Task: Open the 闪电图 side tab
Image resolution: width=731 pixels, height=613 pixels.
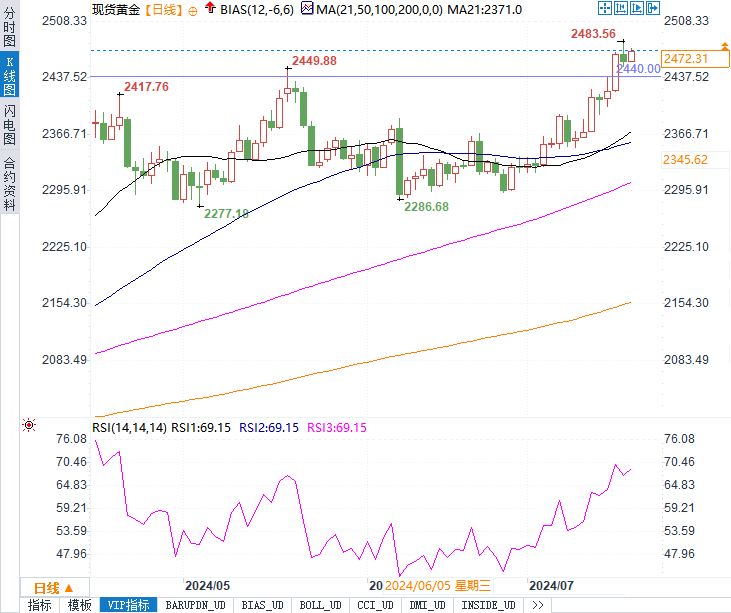Action: point(9,123)
